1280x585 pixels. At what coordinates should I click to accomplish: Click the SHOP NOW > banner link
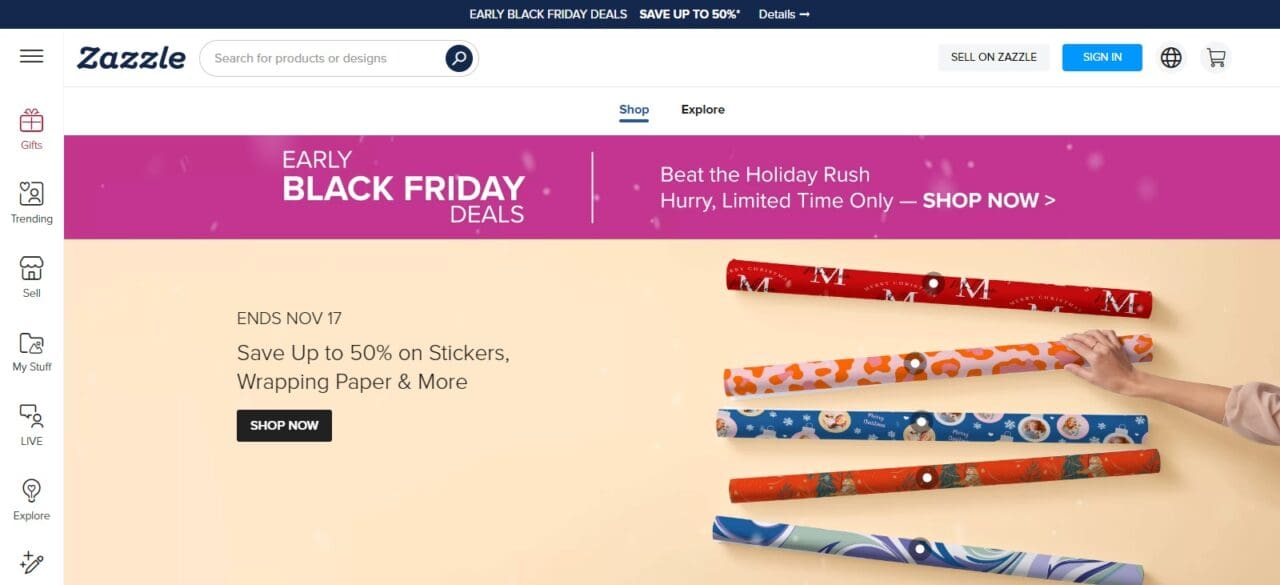[988, 200]
